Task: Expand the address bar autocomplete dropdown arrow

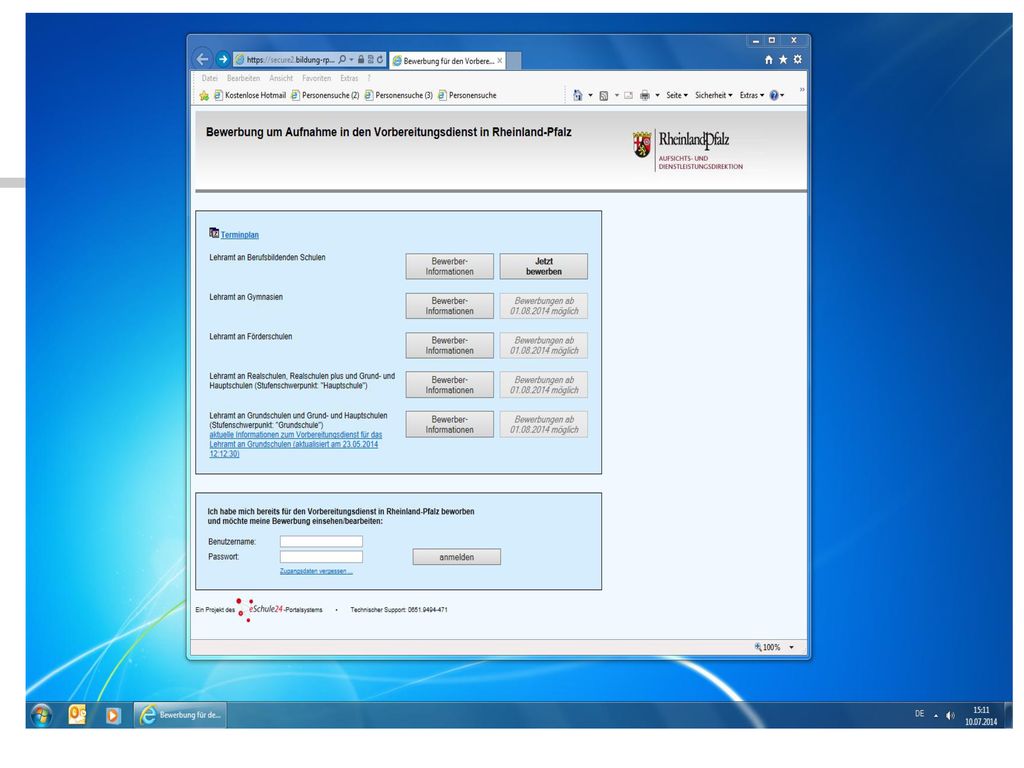Action: pyautogui.click(x=351, y=59)
